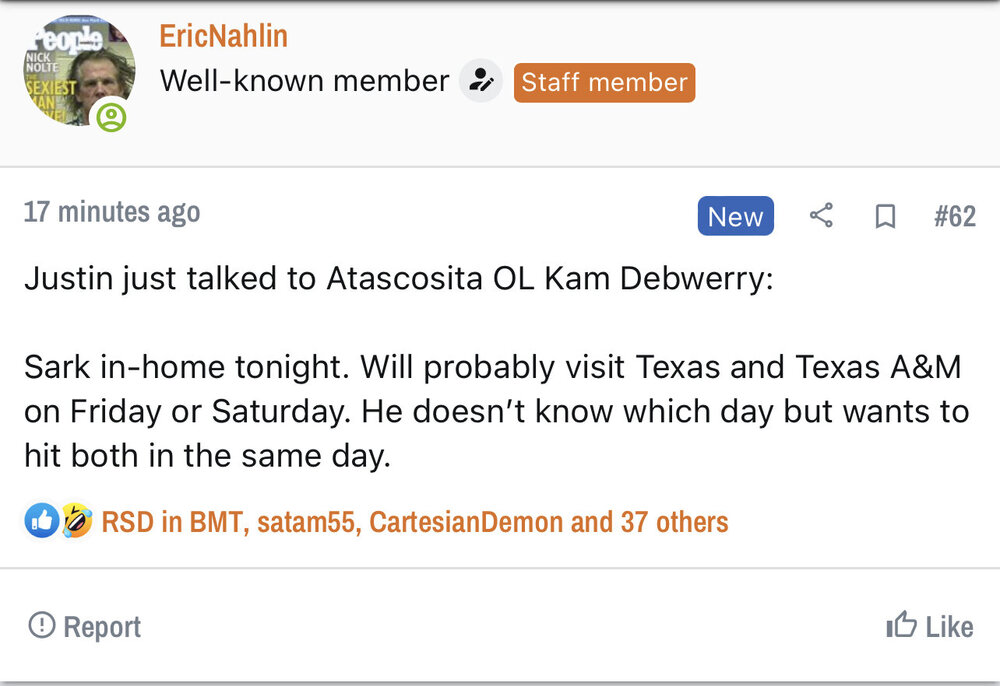Click the blue New badge
The width and height of the screenshot is (1000, 686).
[x=735, y=216]
